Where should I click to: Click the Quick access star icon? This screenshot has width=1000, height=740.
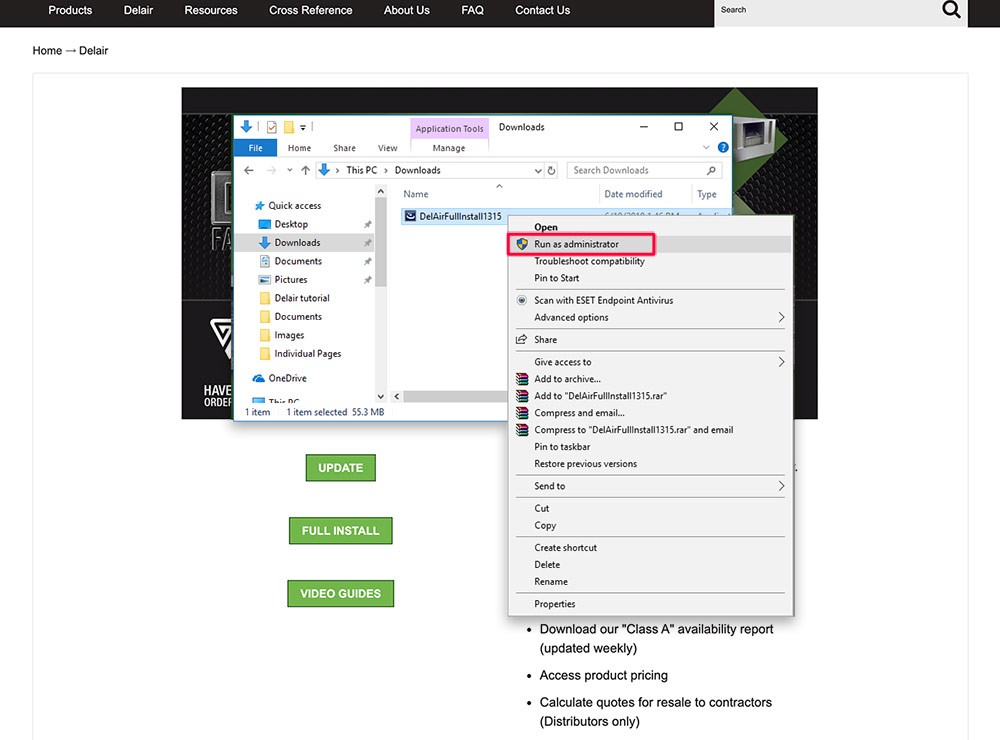(x=260, y=205)
